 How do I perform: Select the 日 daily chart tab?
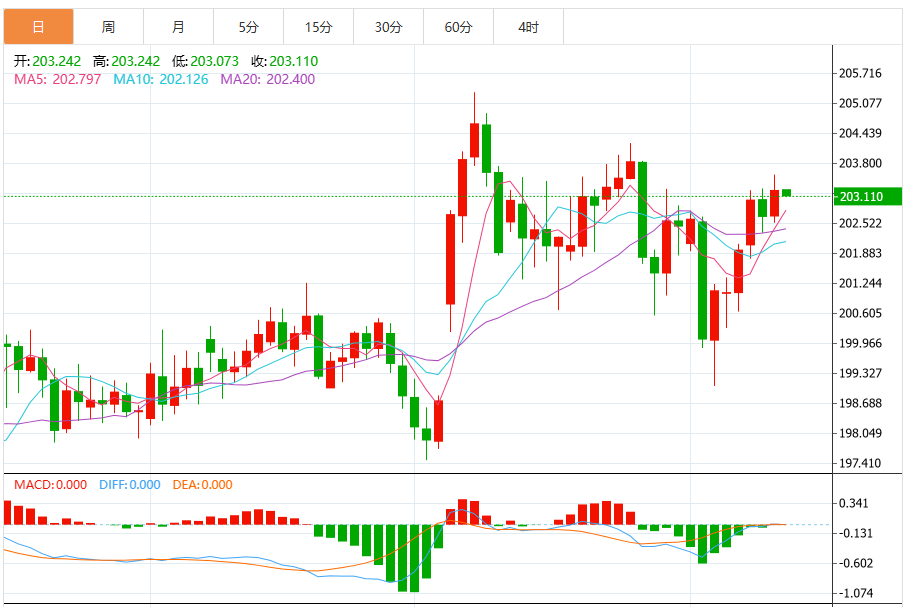[x=38, y=27]
